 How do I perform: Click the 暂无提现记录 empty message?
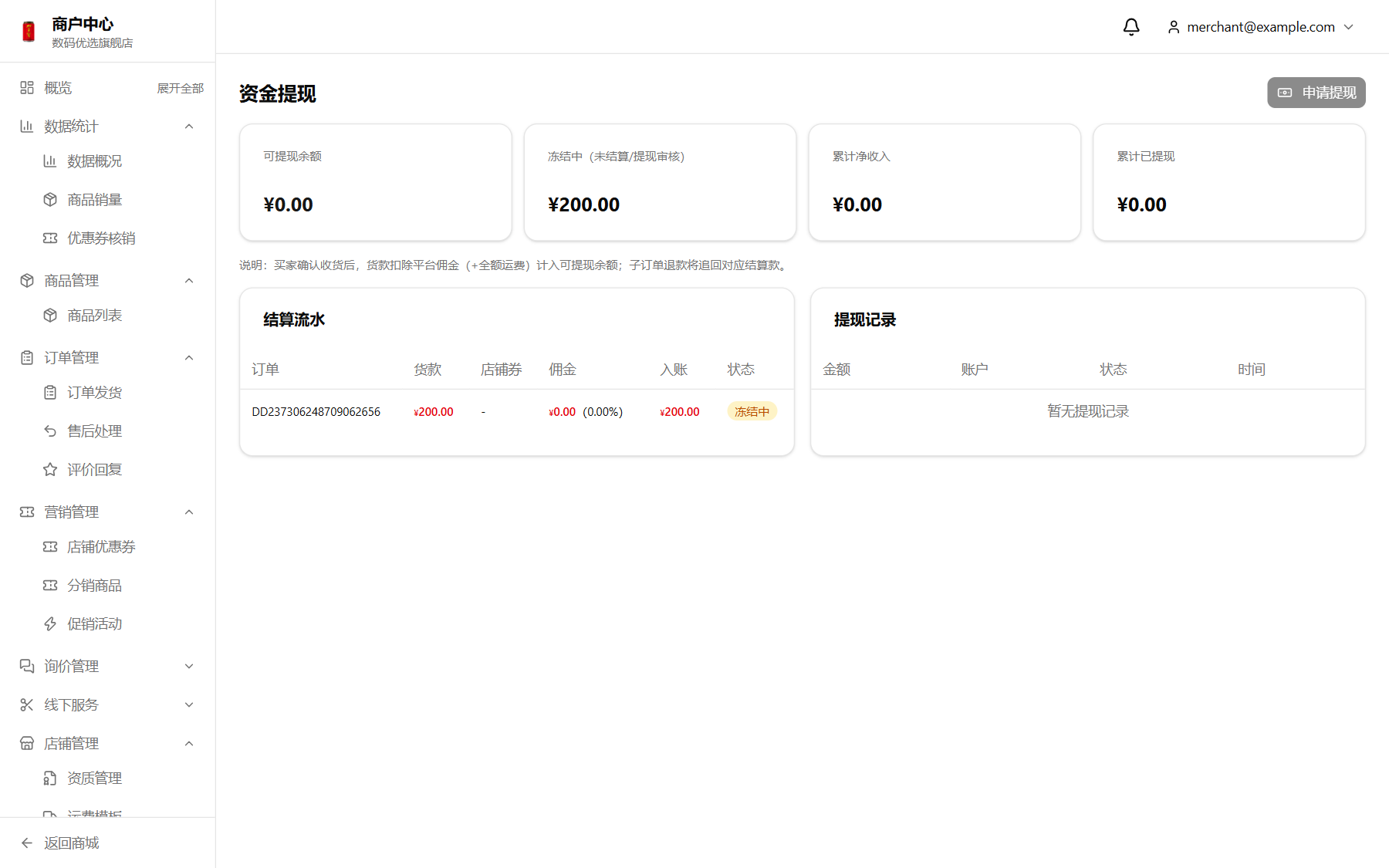coord(1088,411)
